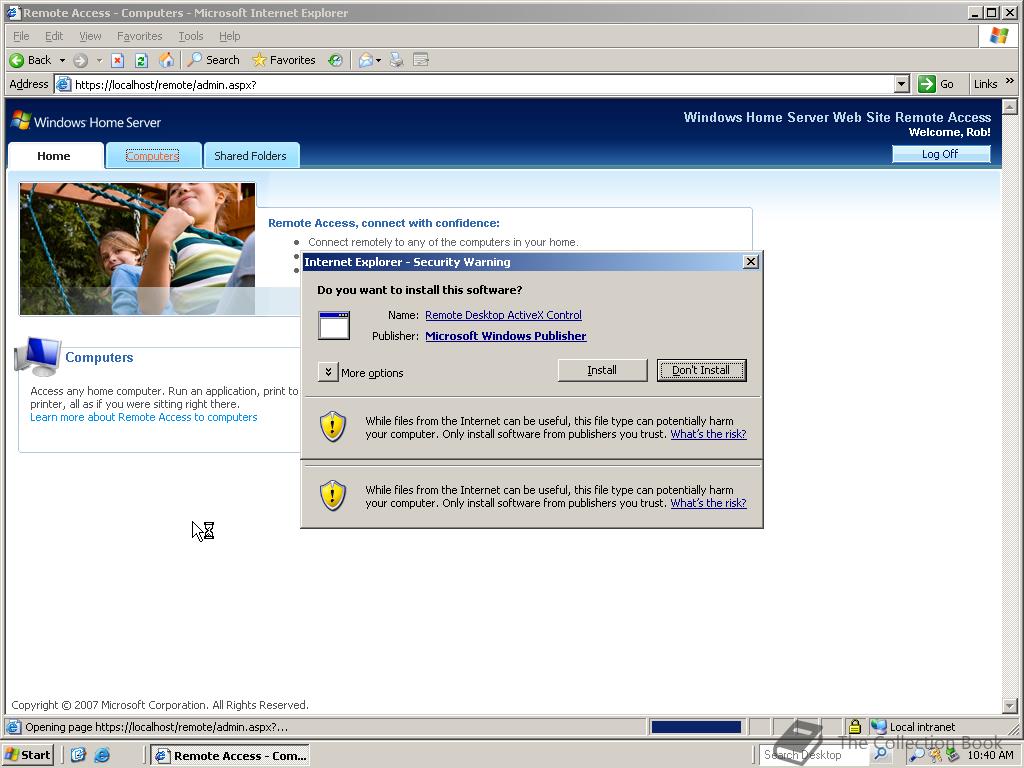Expand the Back button history dropdown
Image resolution: width=1024 pixels, height=768 pixels.
62,61
